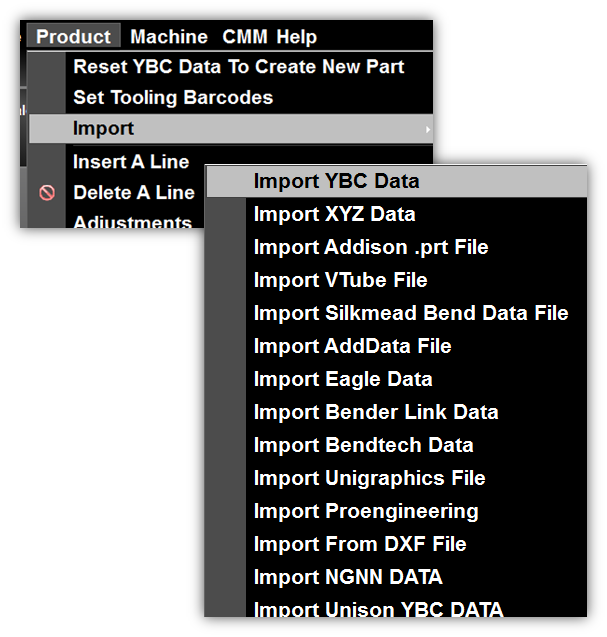This screenshot has height=637, width=607.
Task: Open the CMM menu
Action: 246,37
